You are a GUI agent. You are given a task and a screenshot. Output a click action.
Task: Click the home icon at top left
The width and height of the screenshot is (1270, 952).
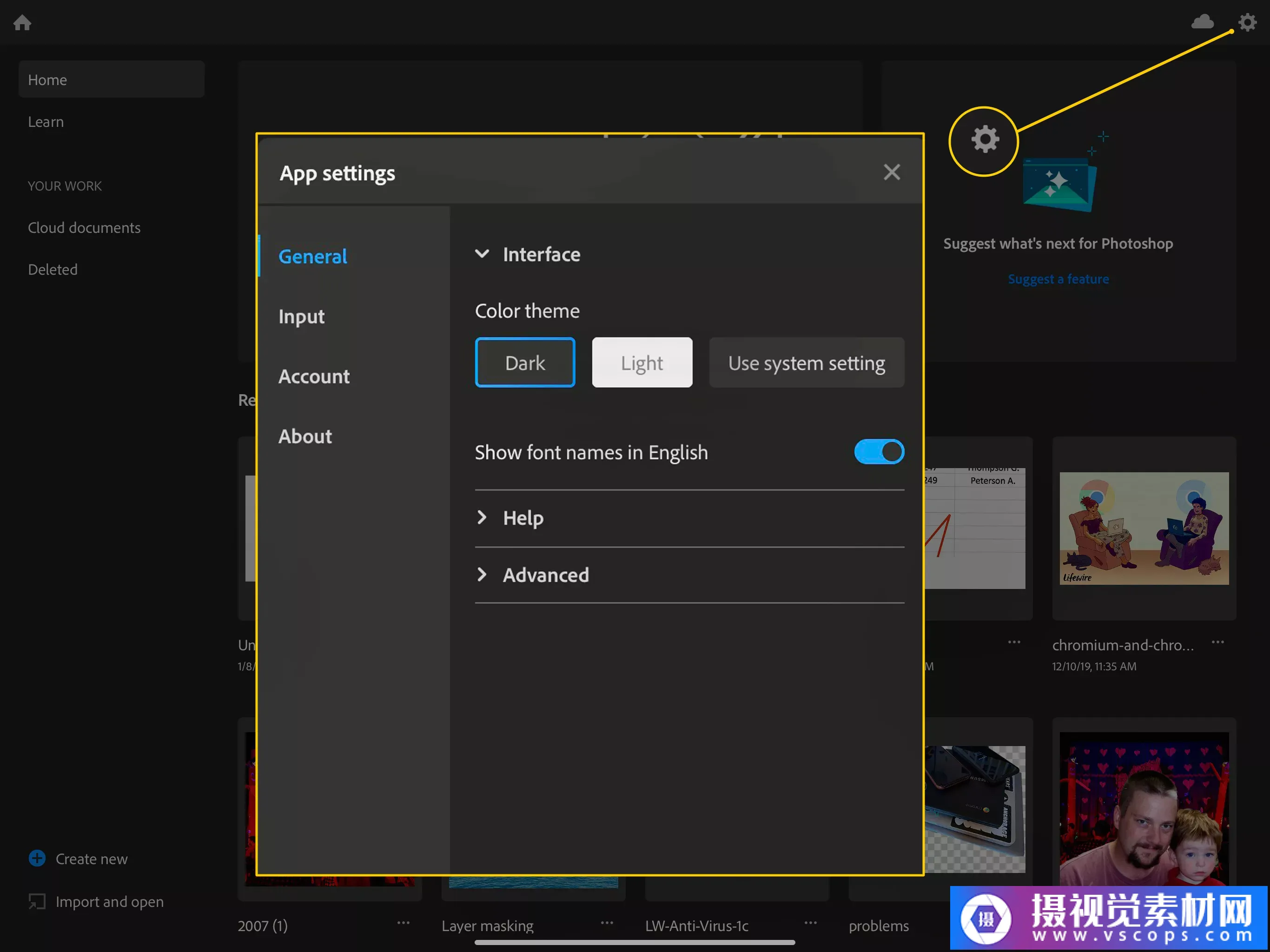[22, 22]
